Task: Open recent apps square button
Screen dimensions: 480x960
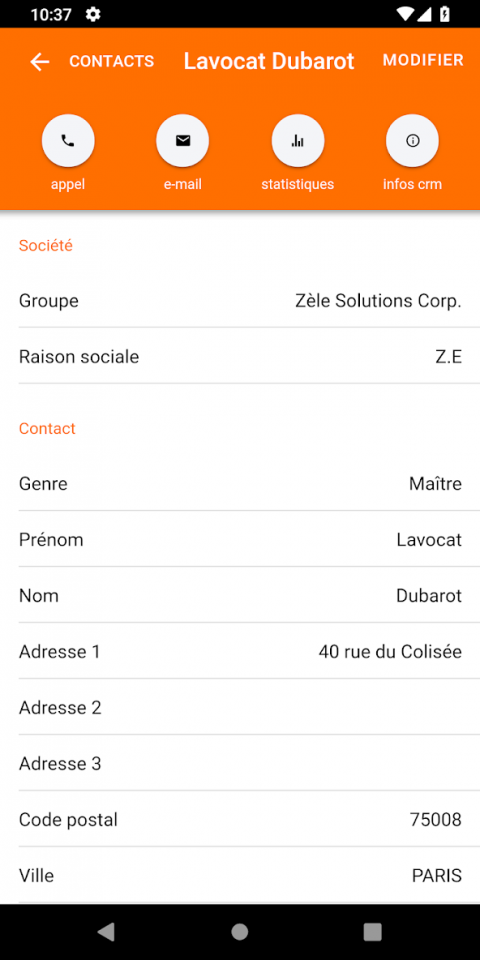Action: pos(372,932)
